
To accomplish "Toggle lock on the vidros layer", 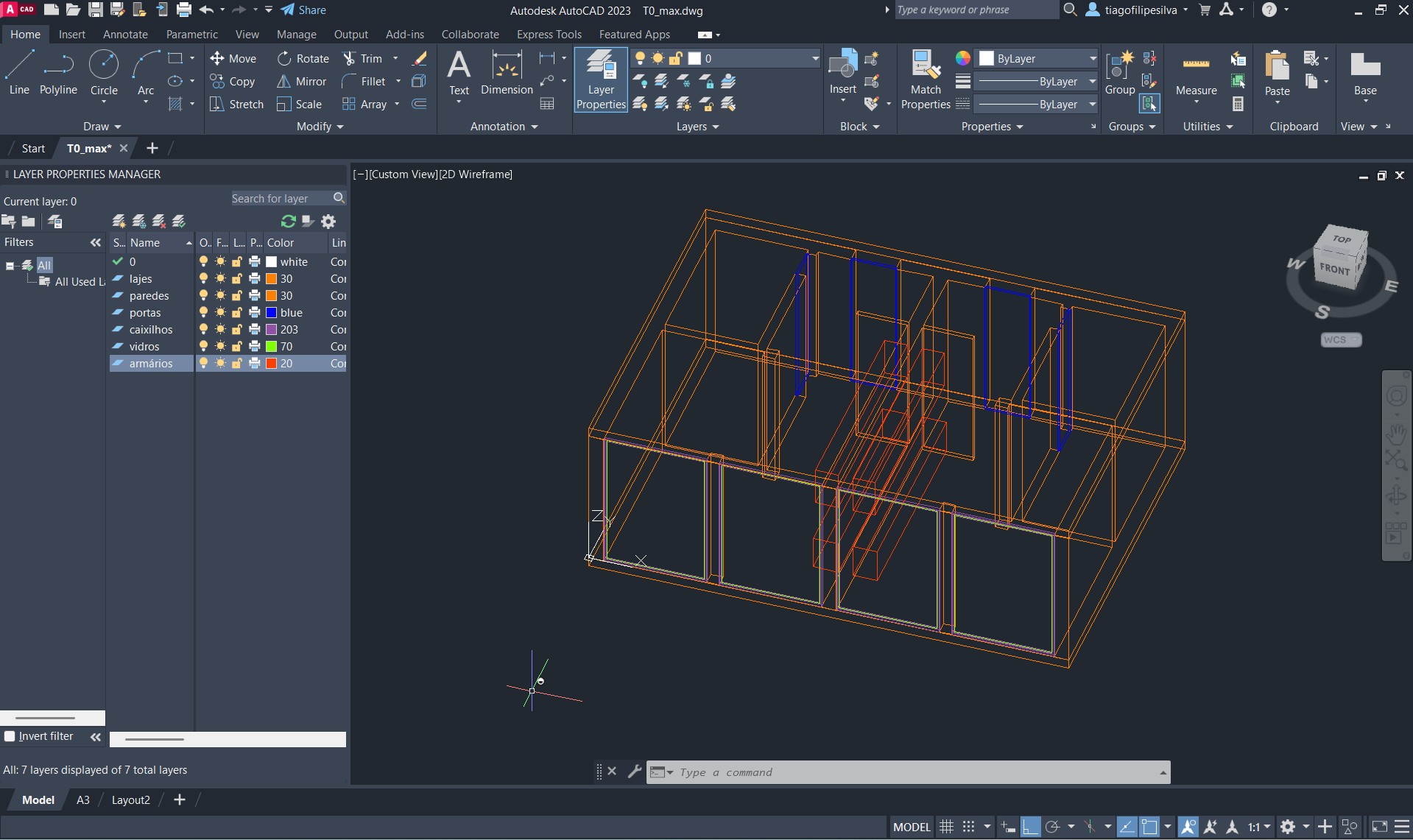I will [237, 347].
